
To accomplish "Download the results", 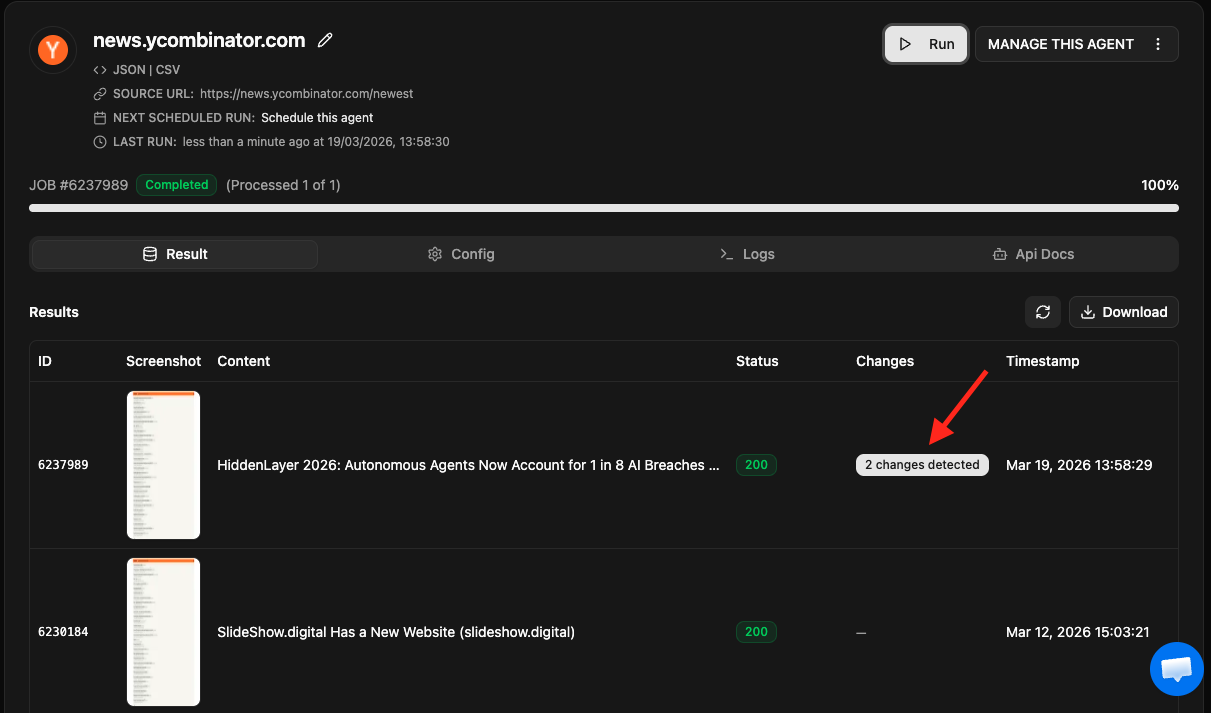I will tap(1123, 312).
